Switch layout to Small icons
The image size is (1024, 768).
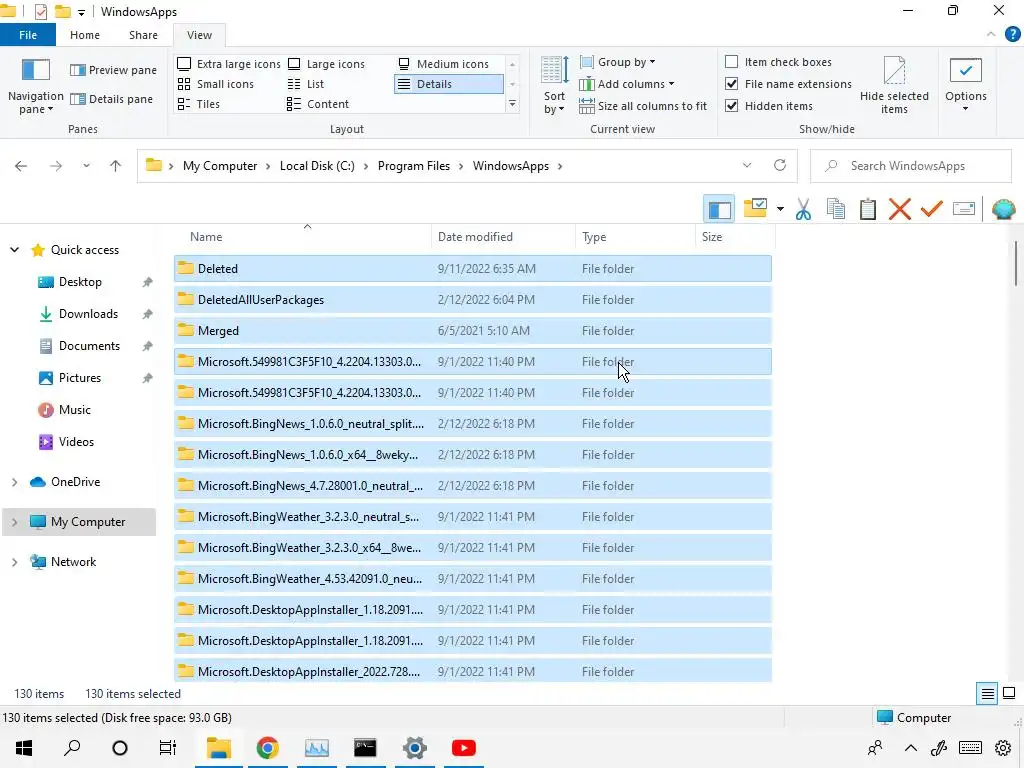click(x=216, y=84)
